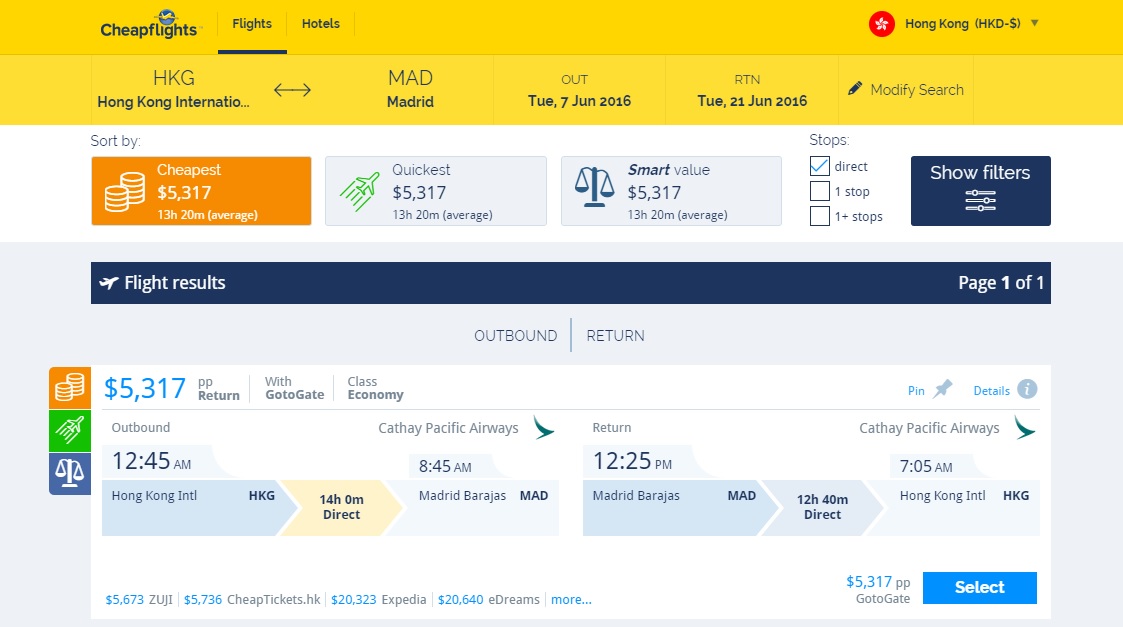Open the Details info icon

(1027, 390)
